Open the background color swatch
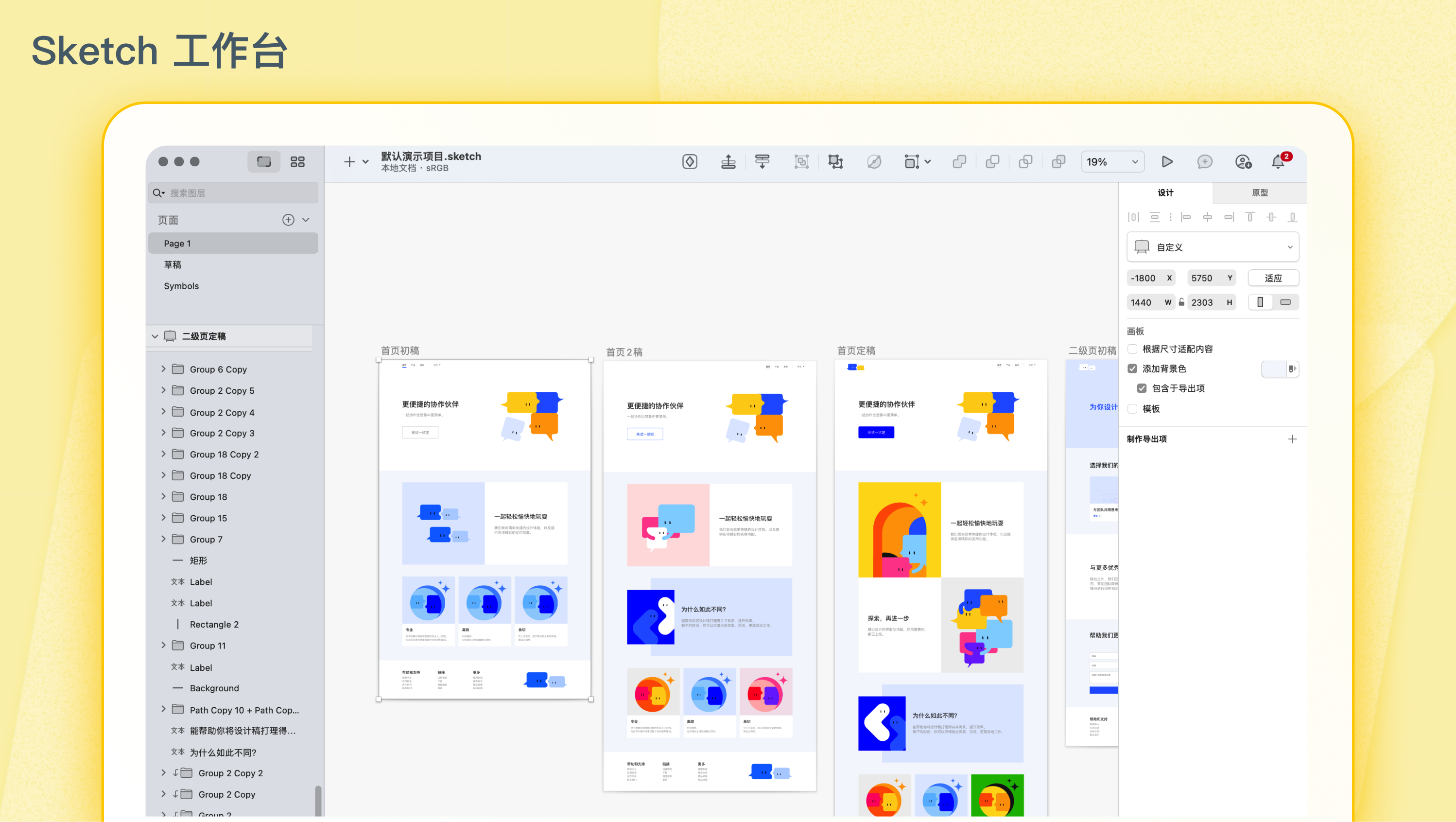1456x822 pixels. (x=1274, y=368)
